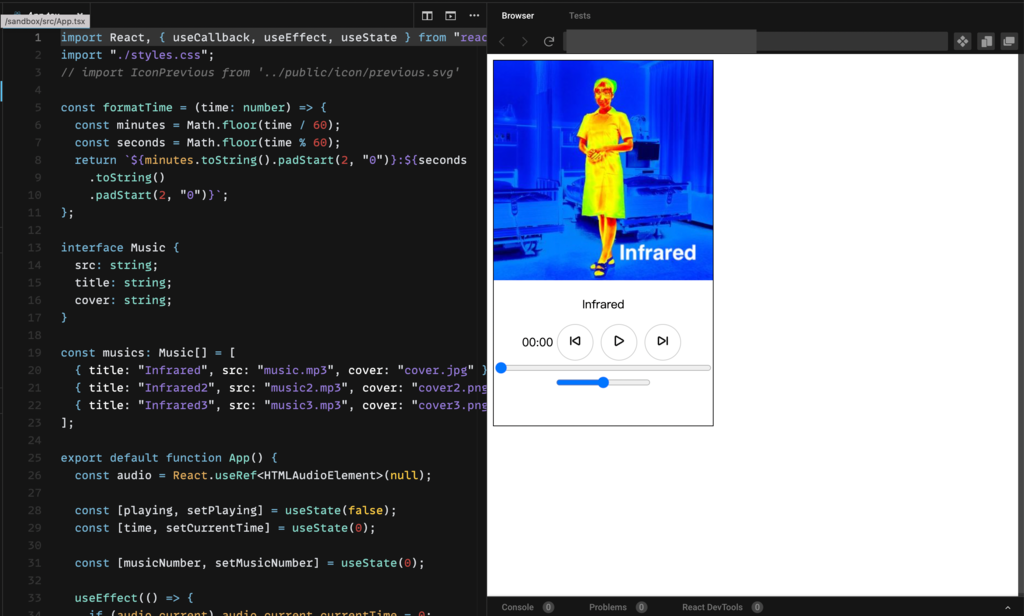The height and width of the screenshot is (616, 1024).
Task: Go back in the preview browser
Action: [x=502, y=41]
